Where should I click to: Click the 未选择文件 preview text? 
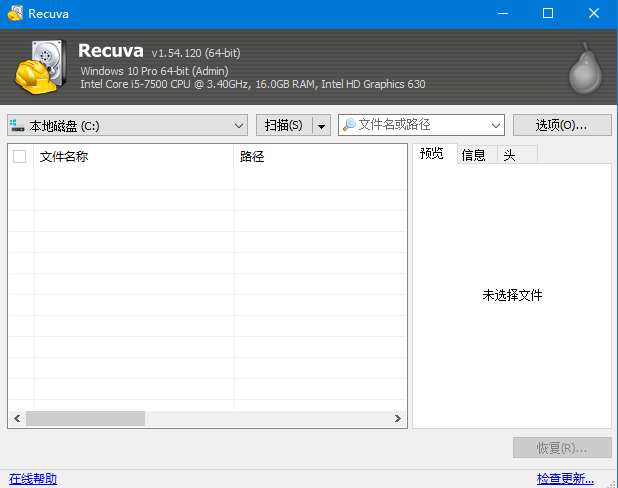512,295
